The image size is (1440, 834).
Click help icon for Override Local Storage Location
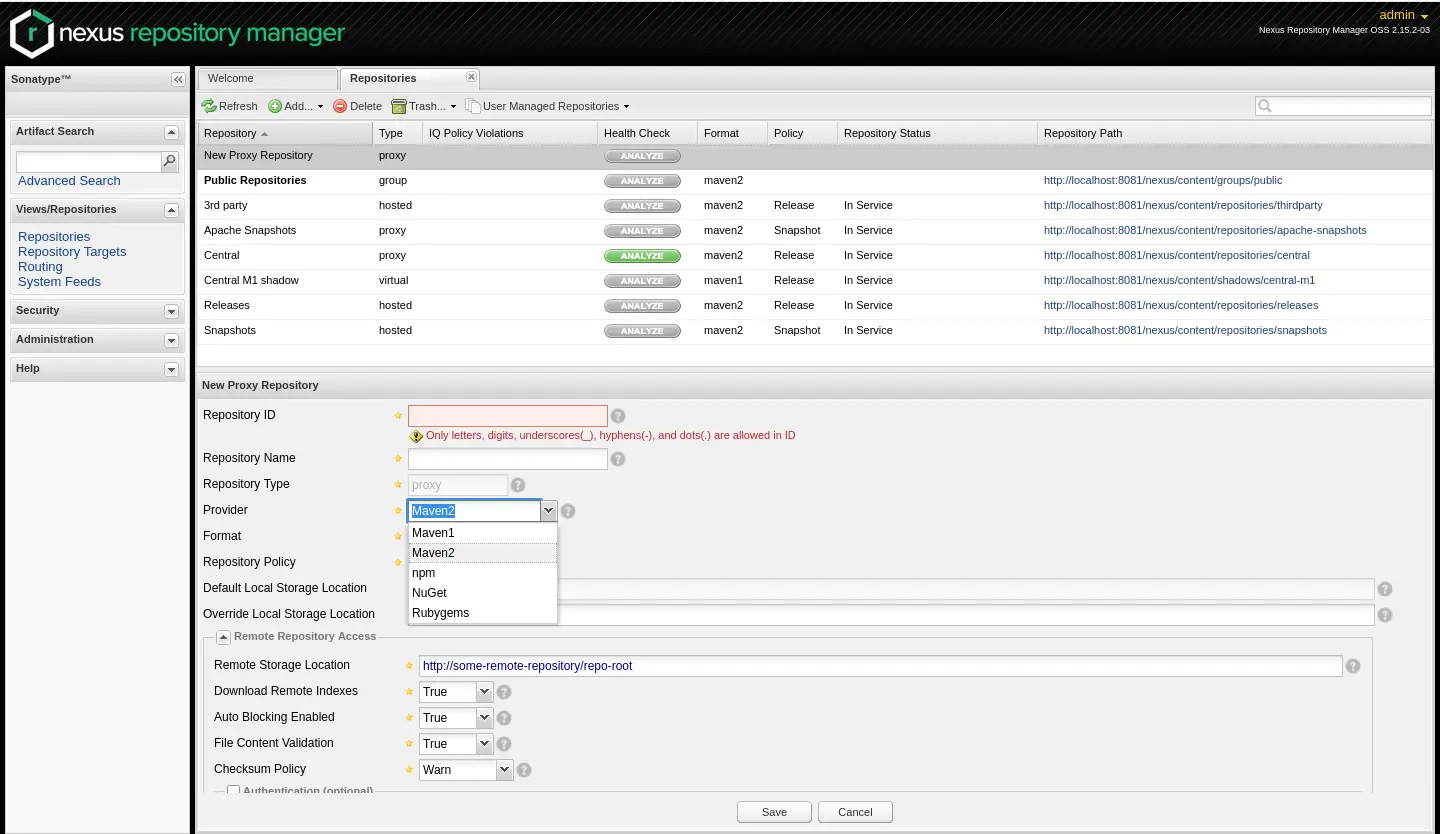(1385, 615)
